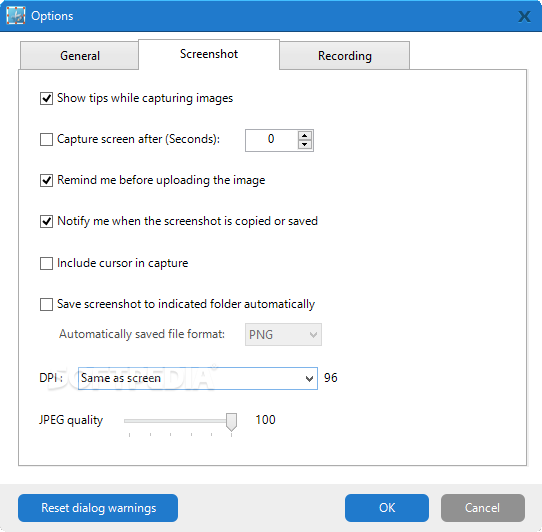Click the DPI value 96
This screenshot has width=542, height=532.
(330, 378)
